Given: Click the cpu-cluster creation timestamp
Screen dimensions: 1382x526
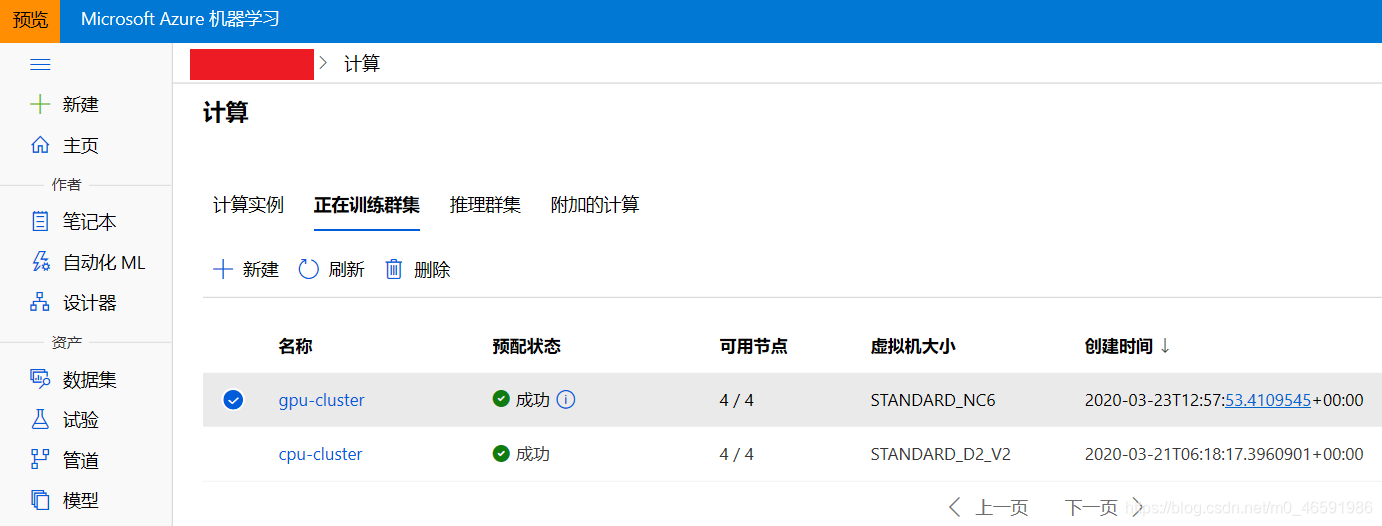Looking at the screenshot, I should pos(1224,454).
